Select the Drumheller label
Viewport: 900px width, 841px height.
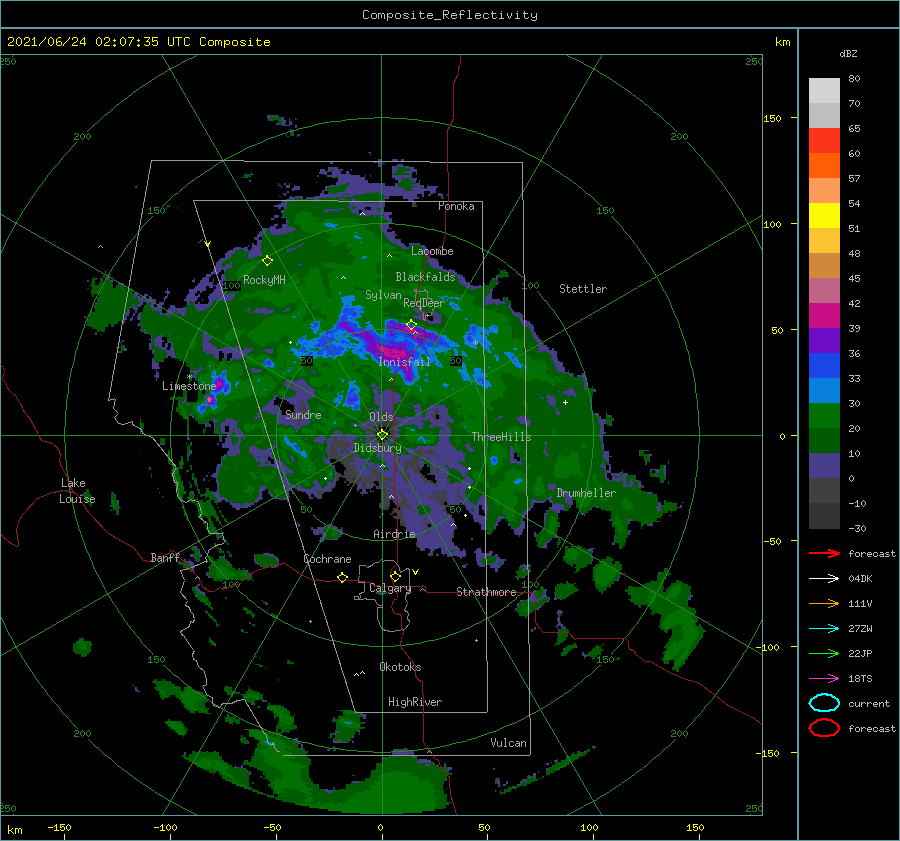coord(586,493)
